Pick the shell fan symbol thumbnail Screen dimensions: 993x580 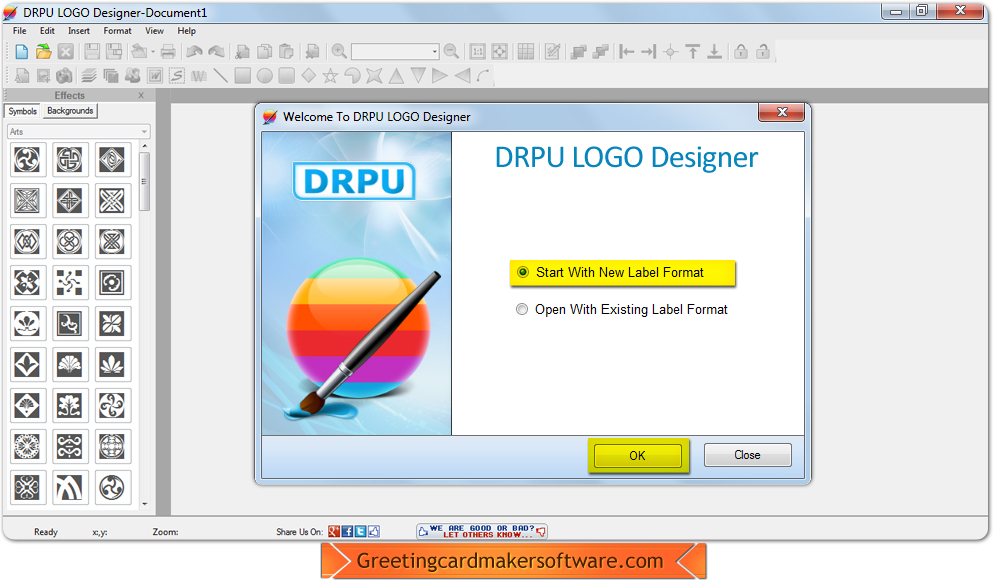point(69,365)
